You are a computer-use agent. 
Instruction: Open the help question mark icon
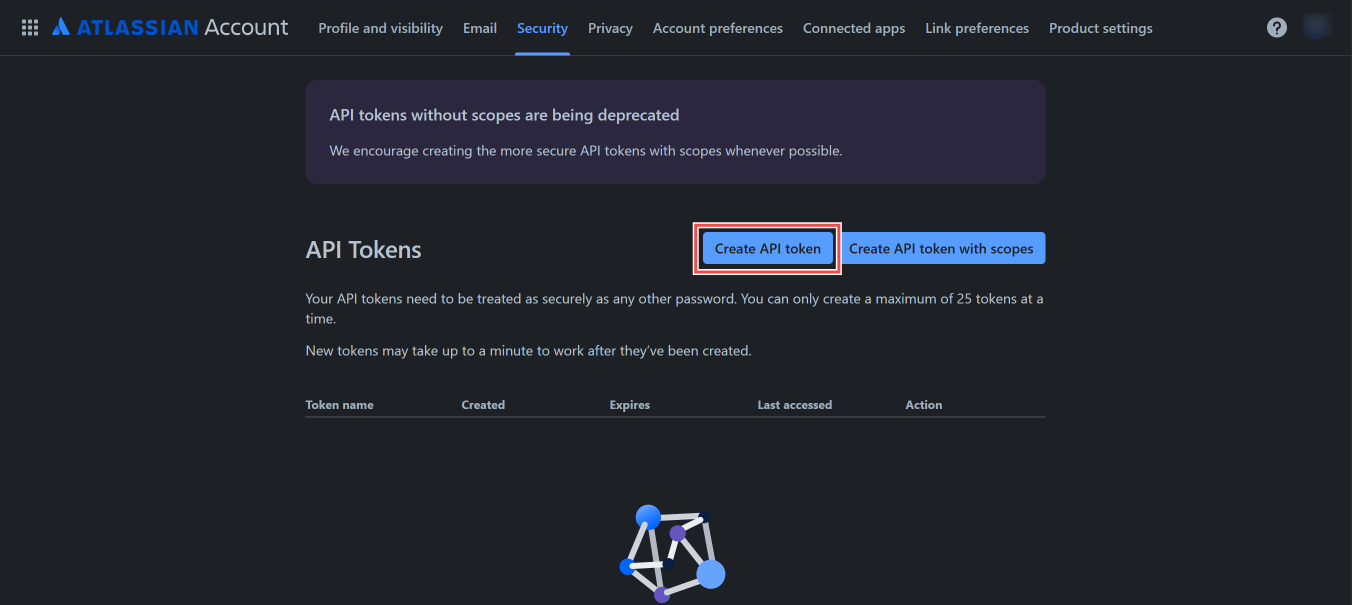(x=1276, y=27)
